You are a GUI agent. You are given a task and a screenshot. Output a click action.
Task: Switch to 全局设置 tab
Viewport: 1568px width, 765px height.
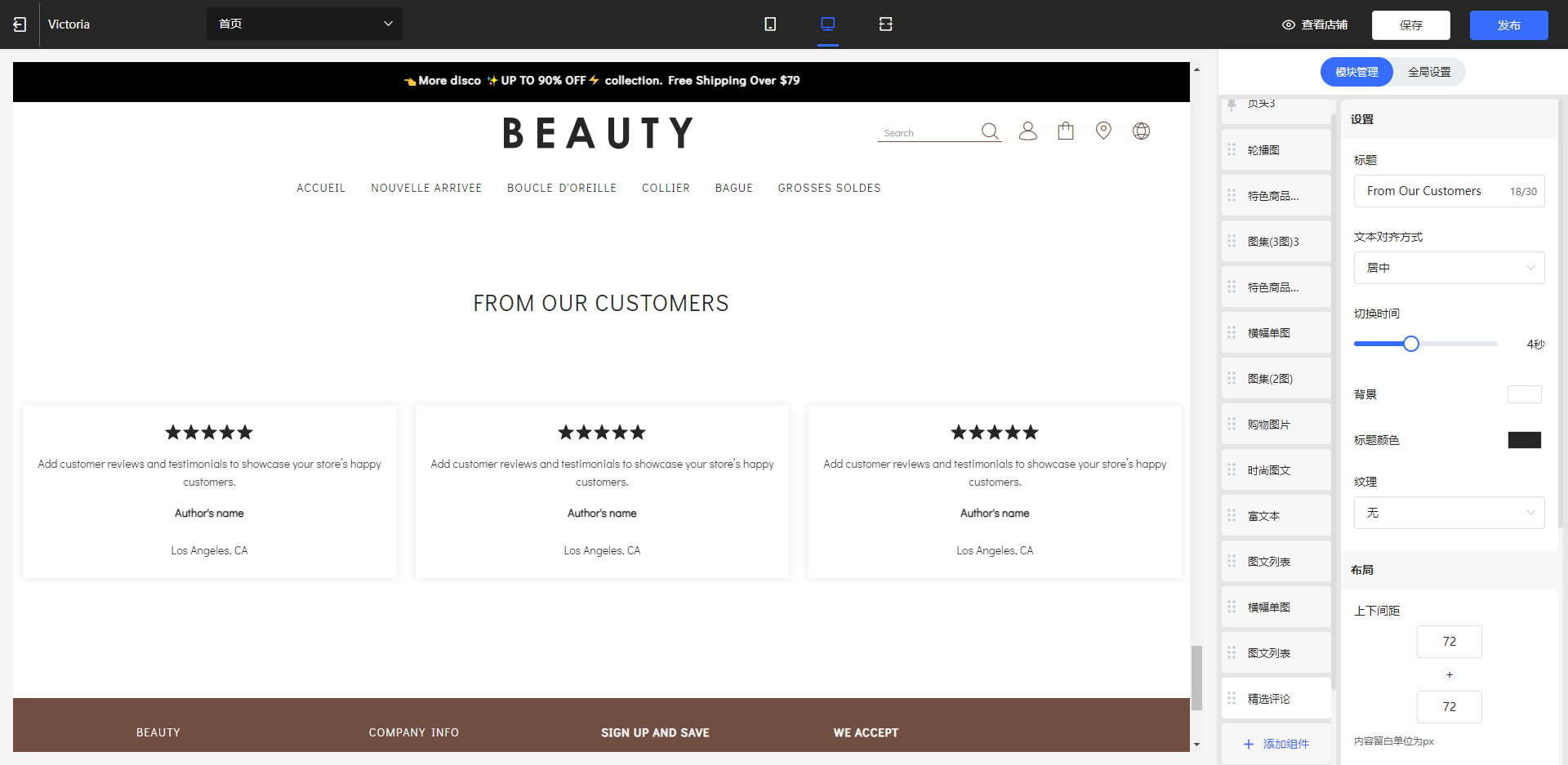pos(1429,72)
